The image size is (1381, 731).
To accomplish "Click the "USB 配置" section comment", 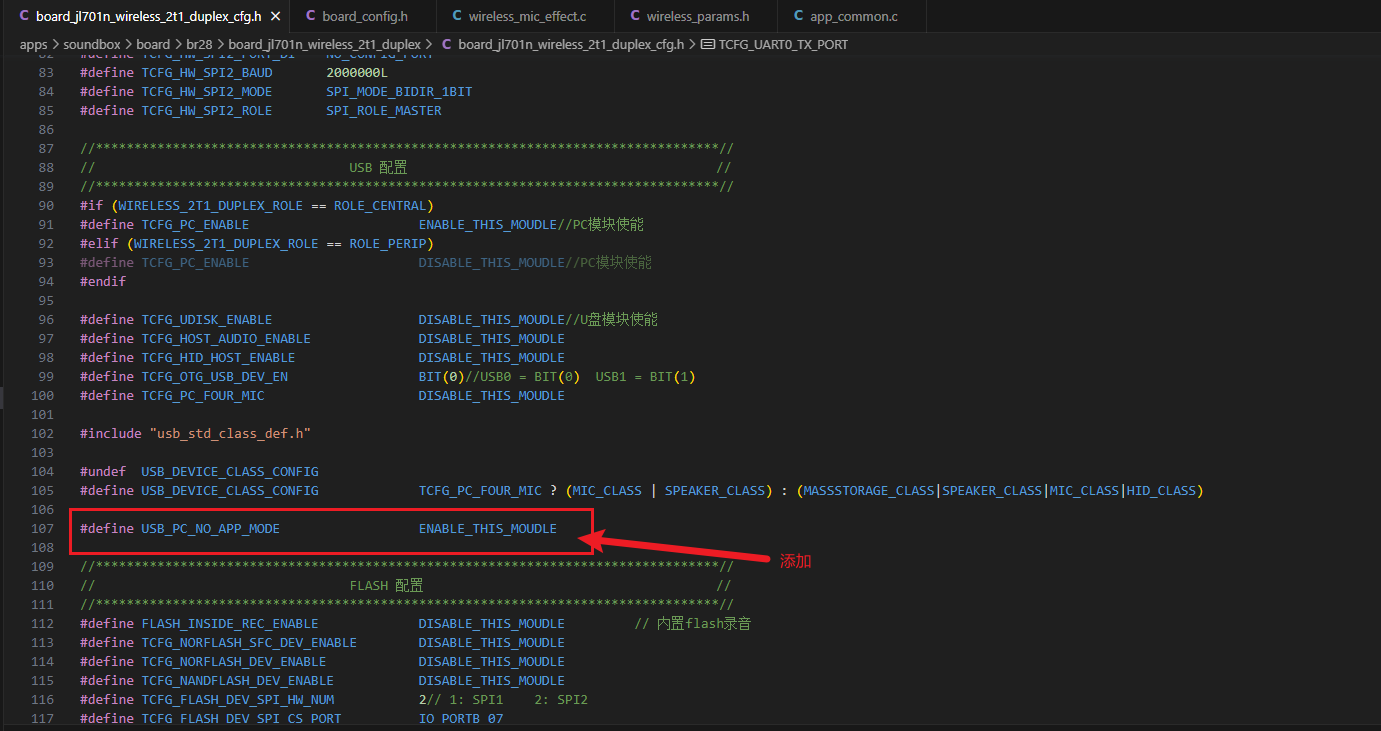I will (x=378, y=167).
